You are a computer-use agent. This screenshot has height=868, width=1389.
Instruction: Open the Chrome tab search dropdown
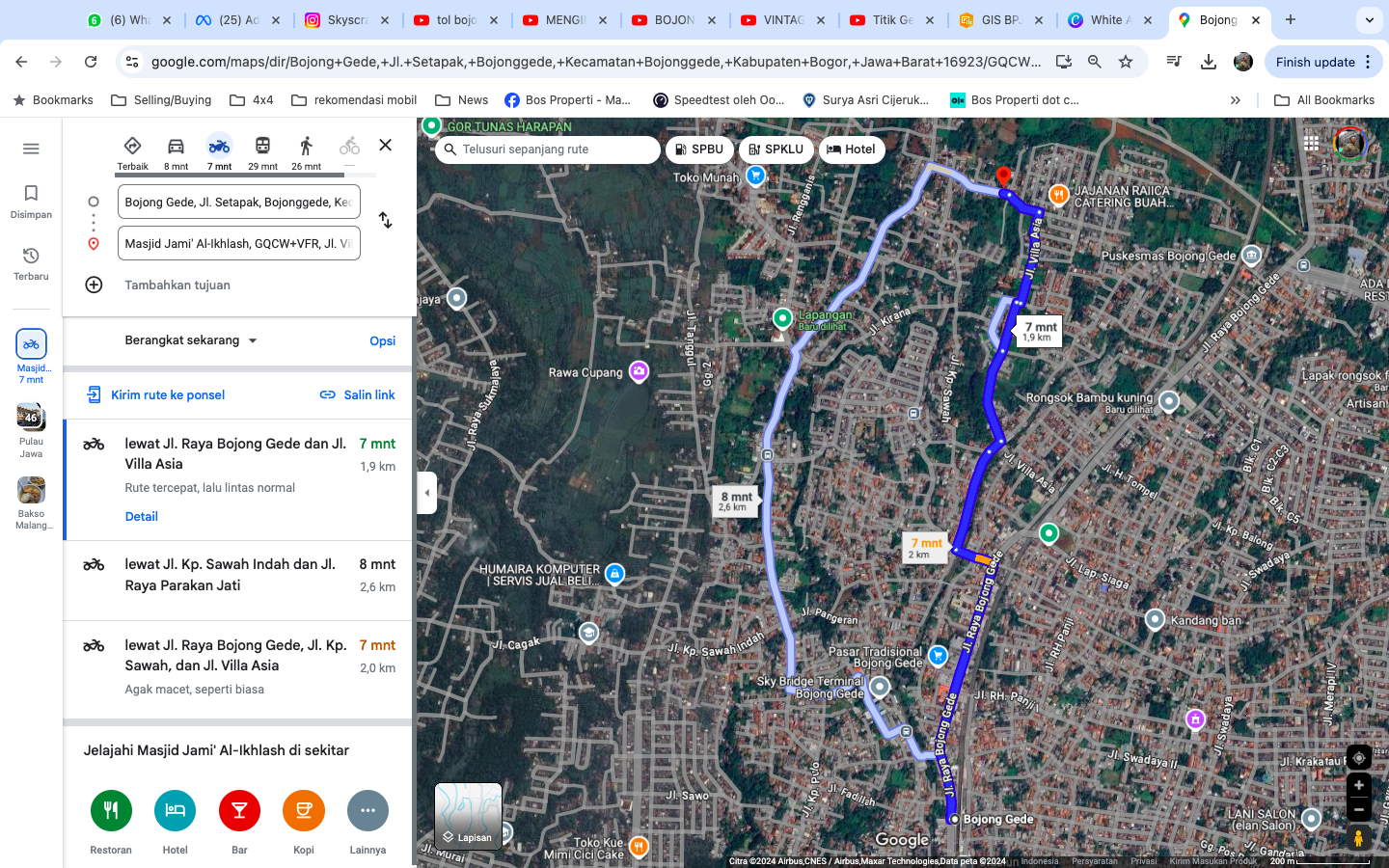tap(1369, 19)
